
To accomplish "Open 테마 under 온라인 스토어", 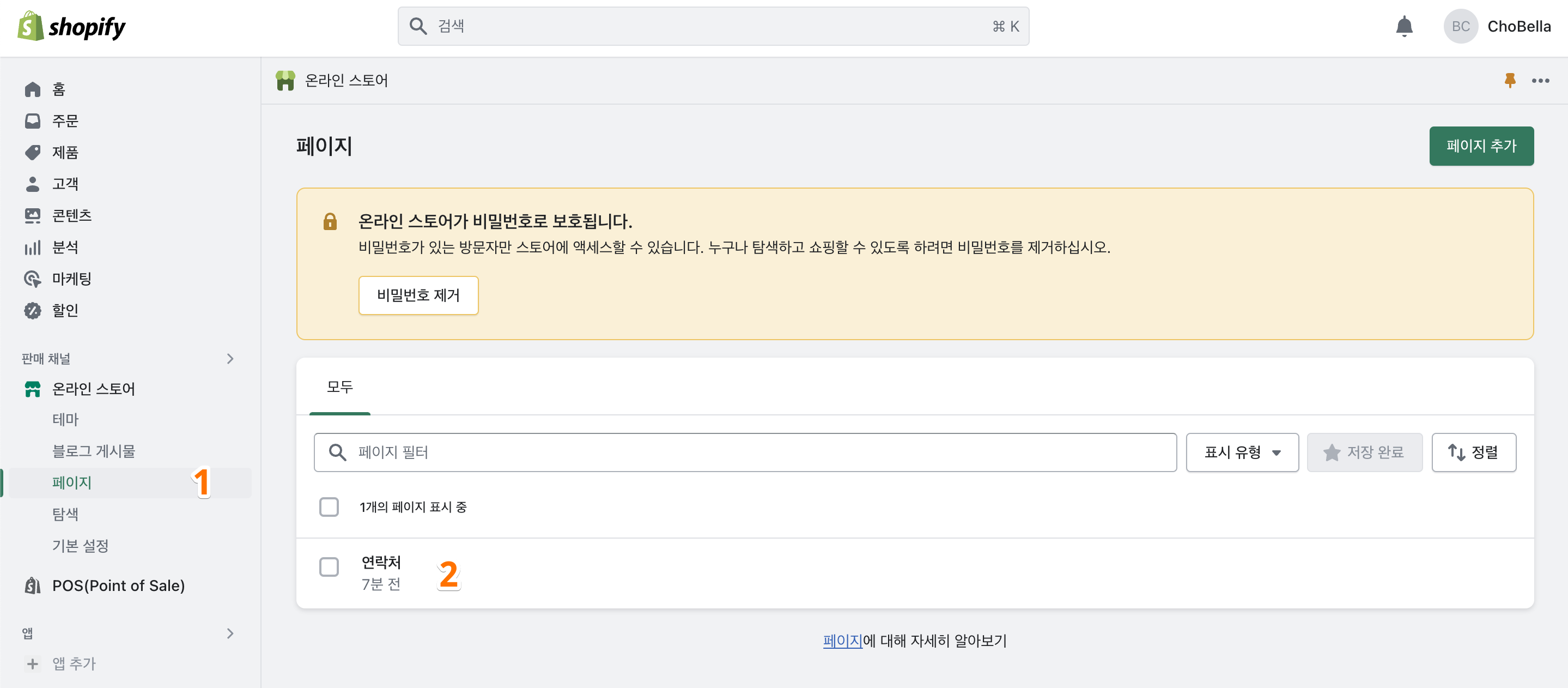I will [x=65, y=419].
